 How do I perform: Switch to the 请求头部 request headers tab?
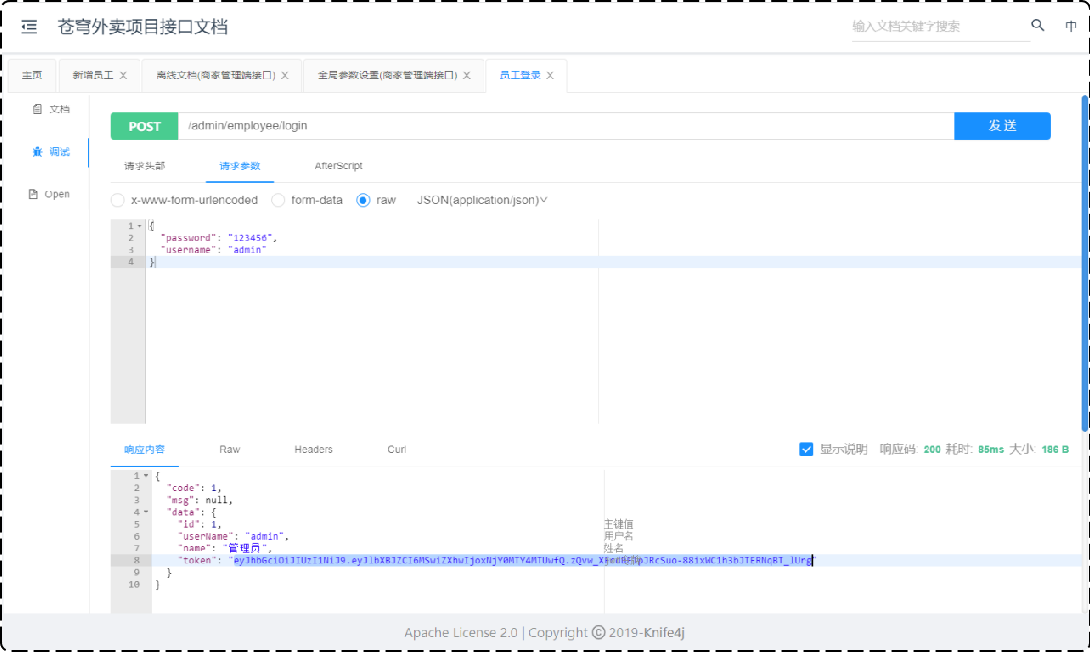pos(144,166)
